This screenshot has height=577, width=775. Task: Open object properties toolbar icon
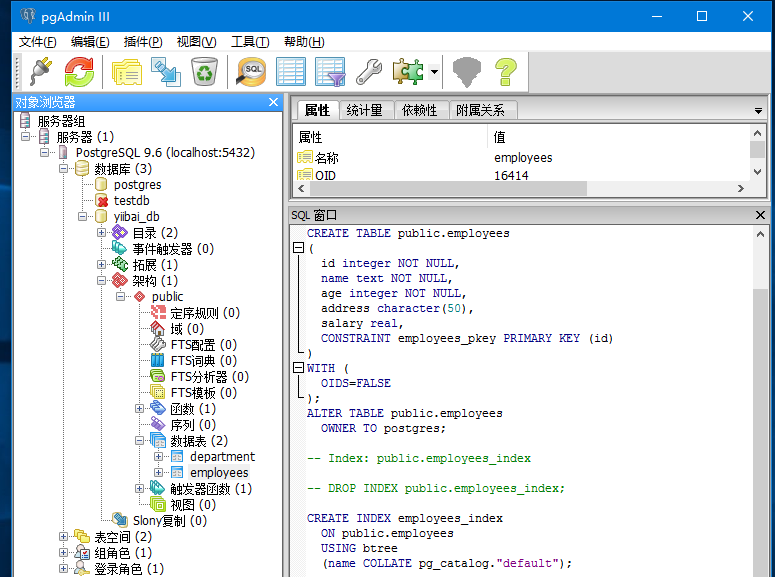tap(127, 72)
